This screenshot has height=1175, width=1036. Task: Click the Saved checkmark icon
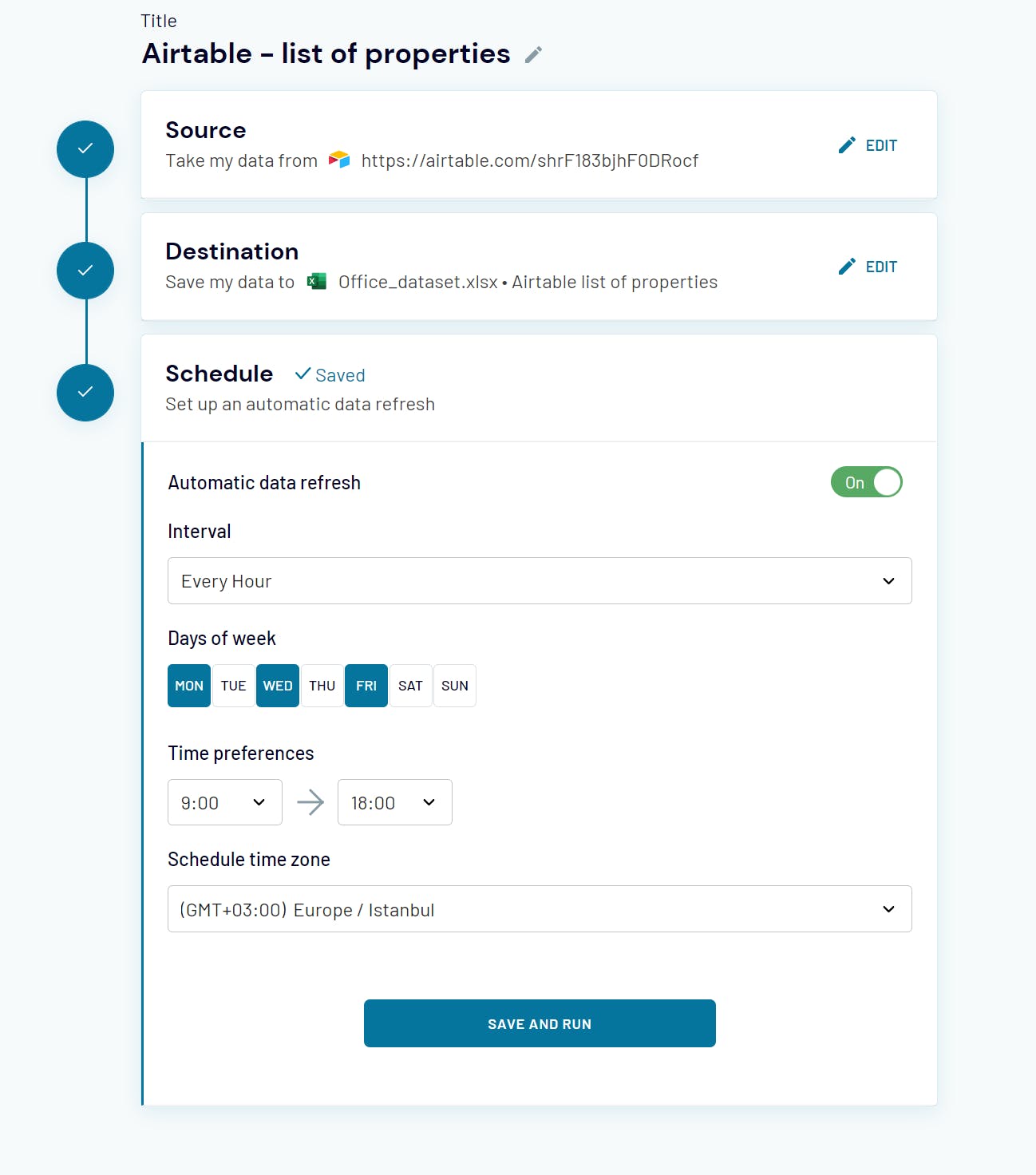[x=302, y=374]
